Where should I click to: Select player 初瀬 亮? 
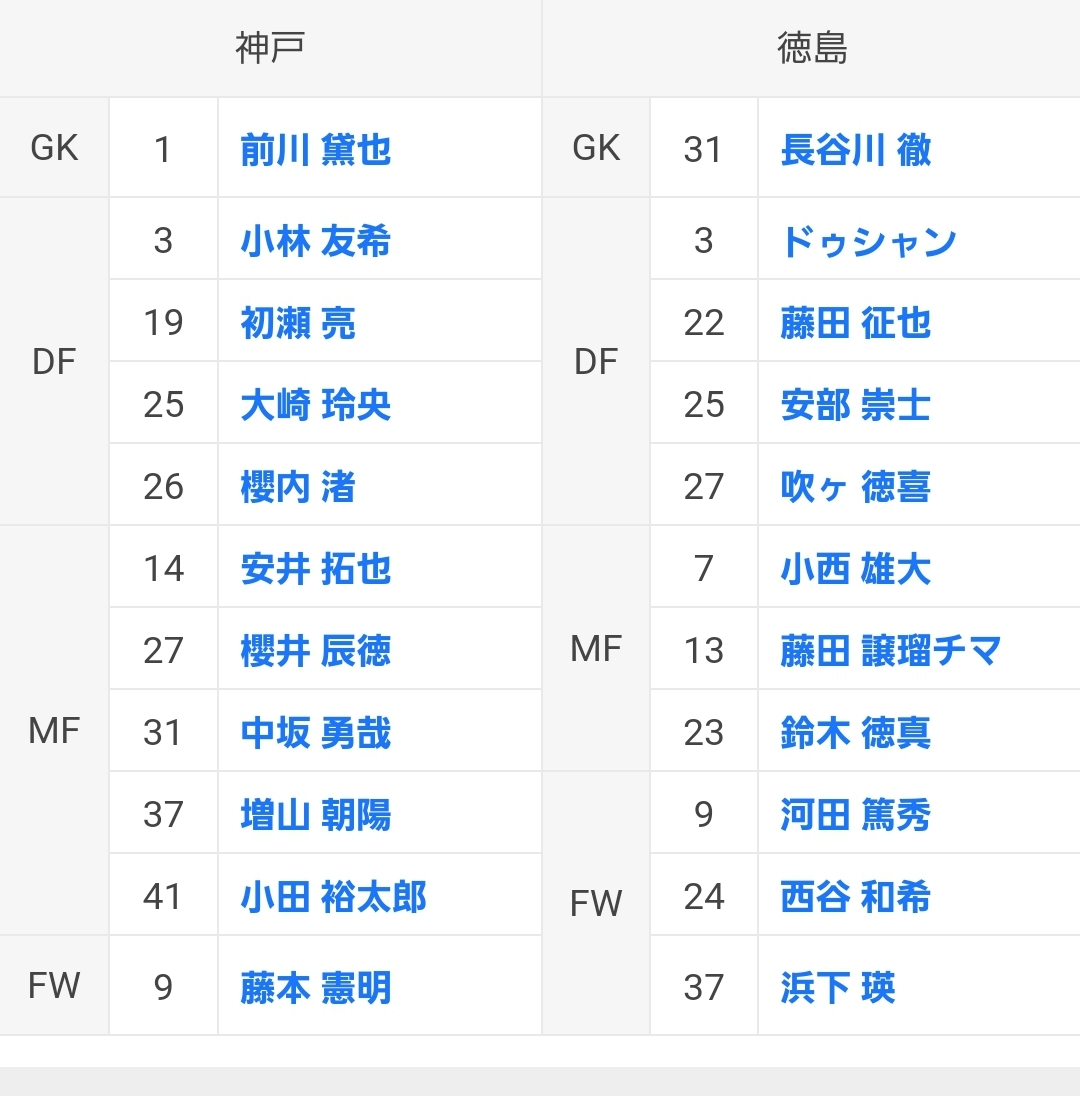pos(298,323)
